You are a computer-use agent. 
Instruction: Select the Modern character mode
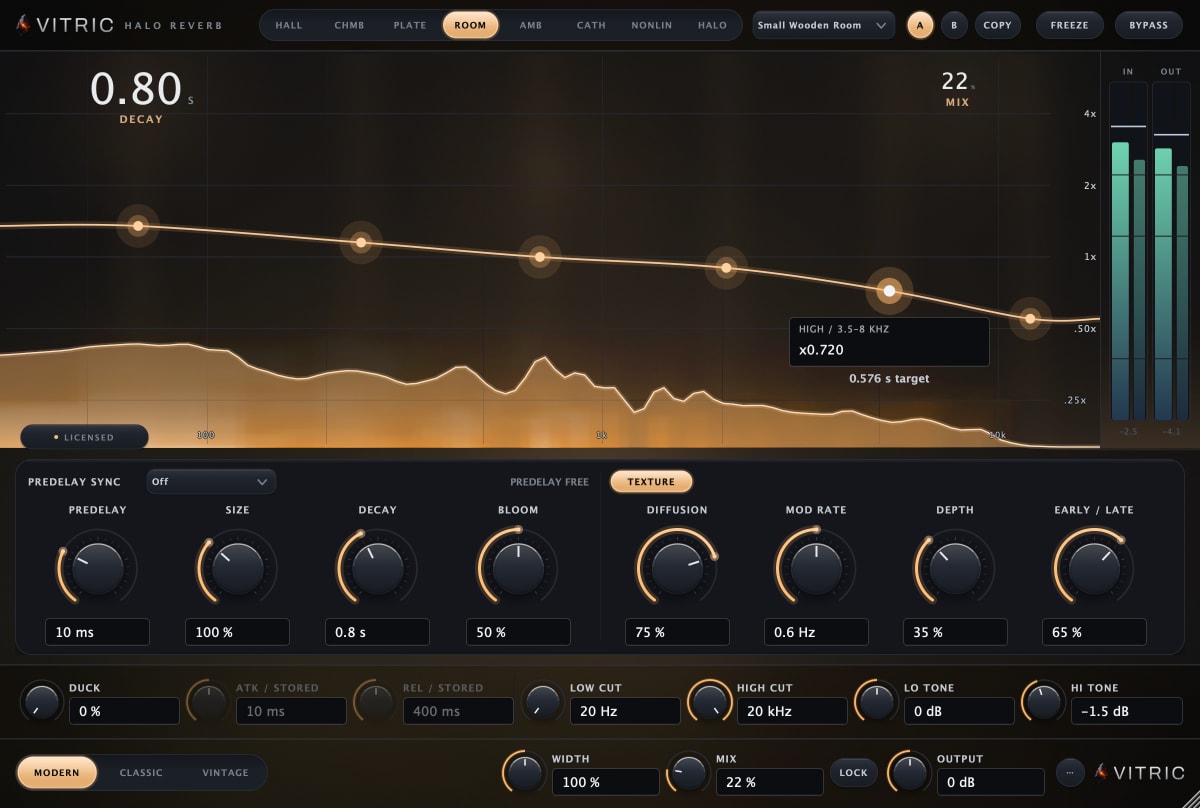[x=57, y=772]
